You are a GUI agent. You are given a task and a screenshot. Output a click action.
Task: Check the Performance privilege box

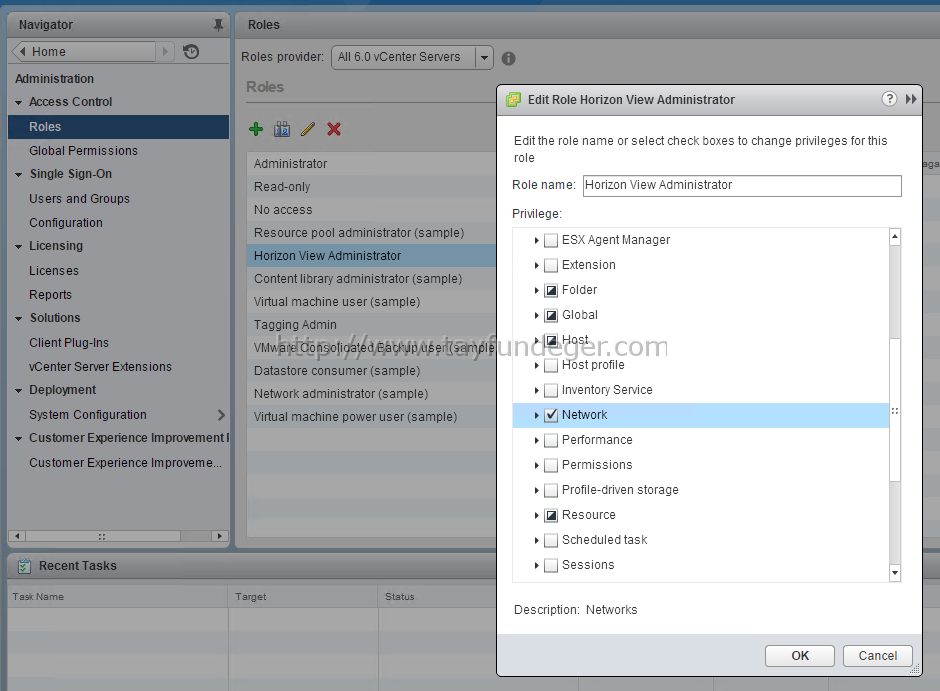[550, 440]
